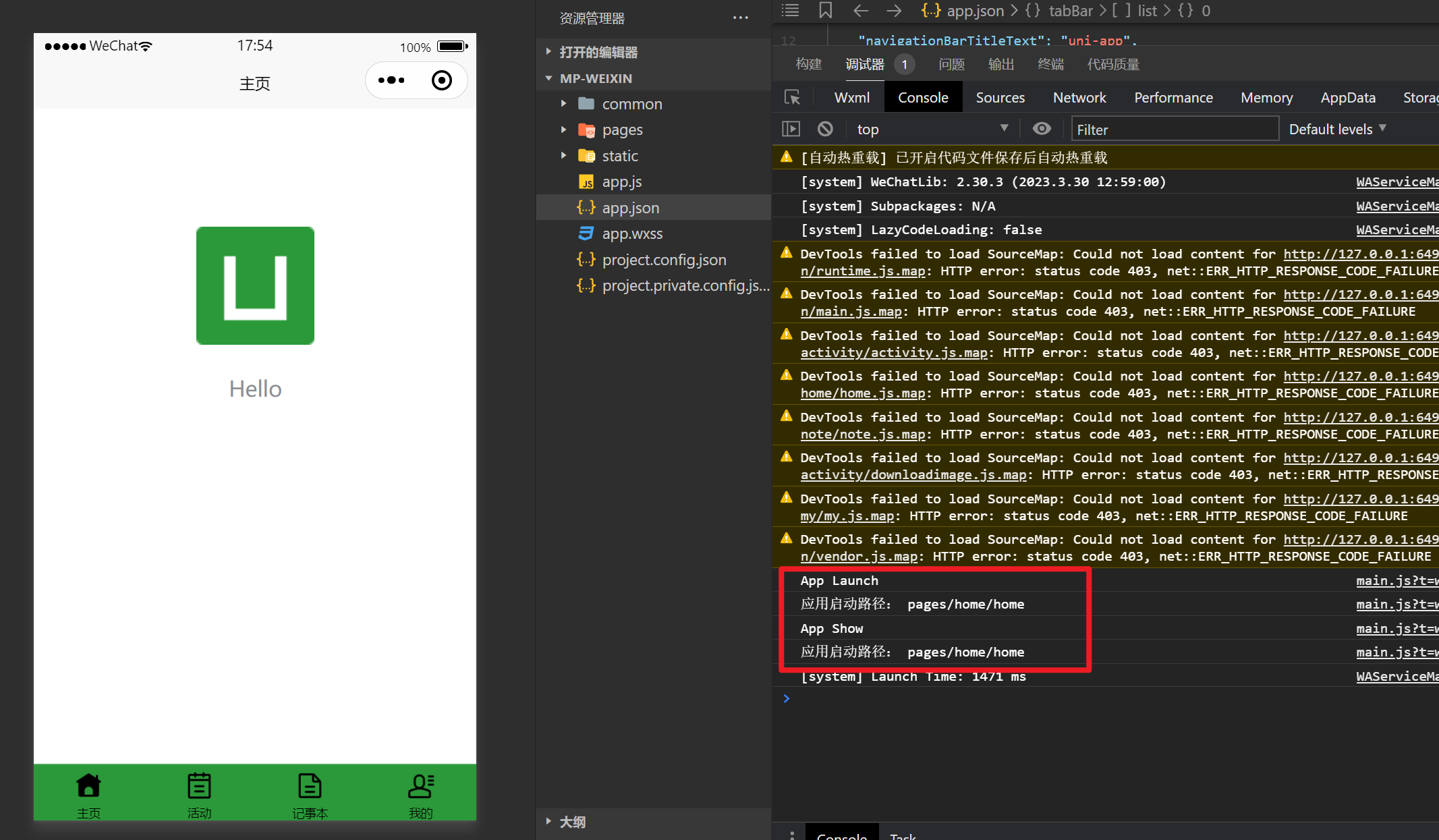Click the drawer kebab menu at bottom
This screenshot has height=840, width=1439.
[x=792, y=835]
